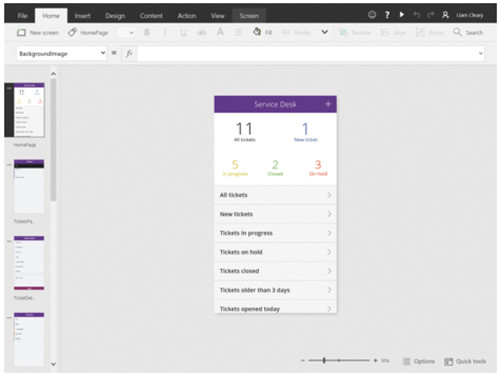
Task: Click the zoom in plus icon
Action: tap(375, 360)
